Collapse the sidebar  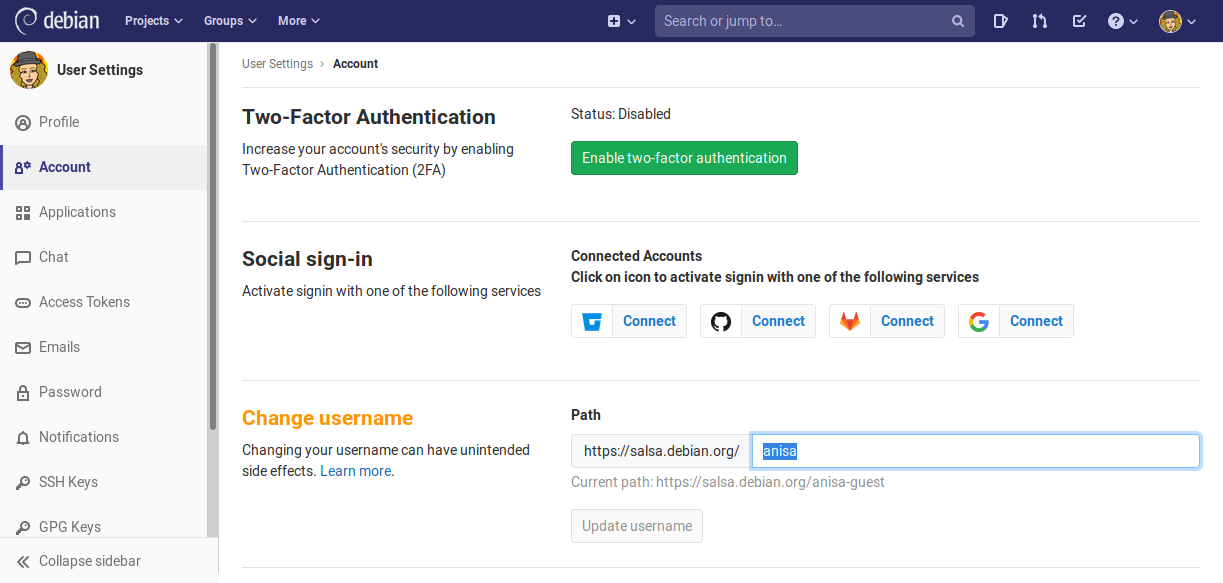pyautogui.click(x=89, y=561)
